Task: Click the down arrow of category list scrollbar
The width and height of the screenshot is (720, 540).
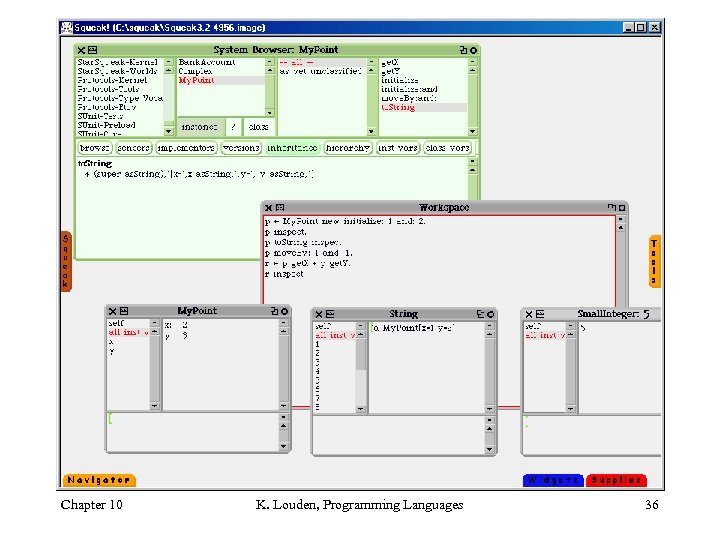Action: click(x=169, y=132)
